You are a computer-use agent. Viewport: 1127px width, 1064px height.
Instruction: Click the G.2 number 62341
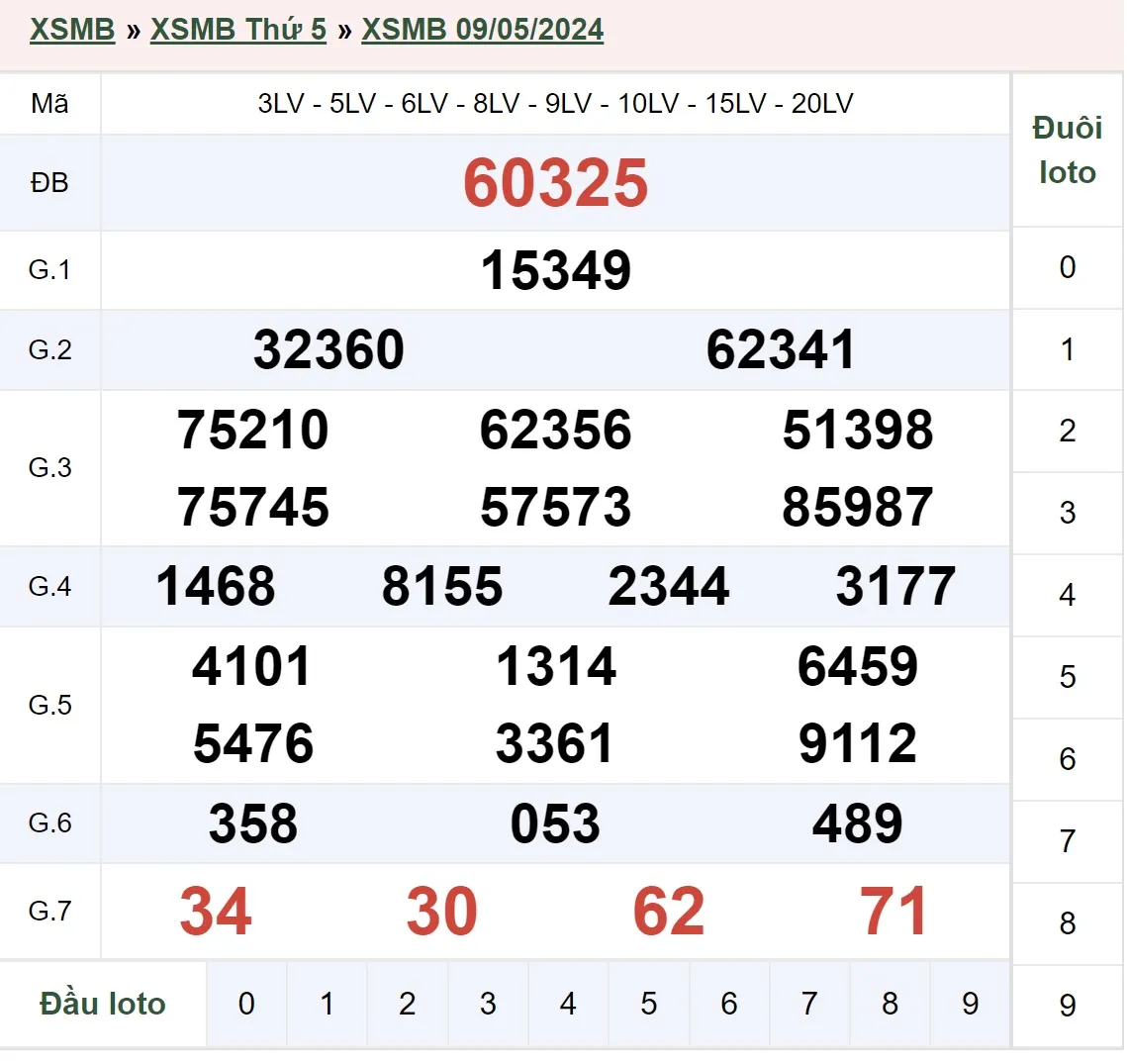(x=781, y=350)
